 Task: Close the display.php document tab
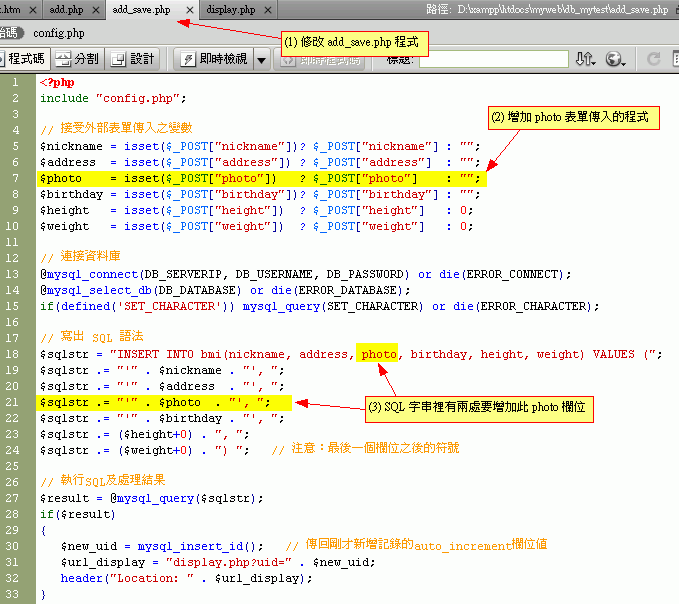click(268, 10)
